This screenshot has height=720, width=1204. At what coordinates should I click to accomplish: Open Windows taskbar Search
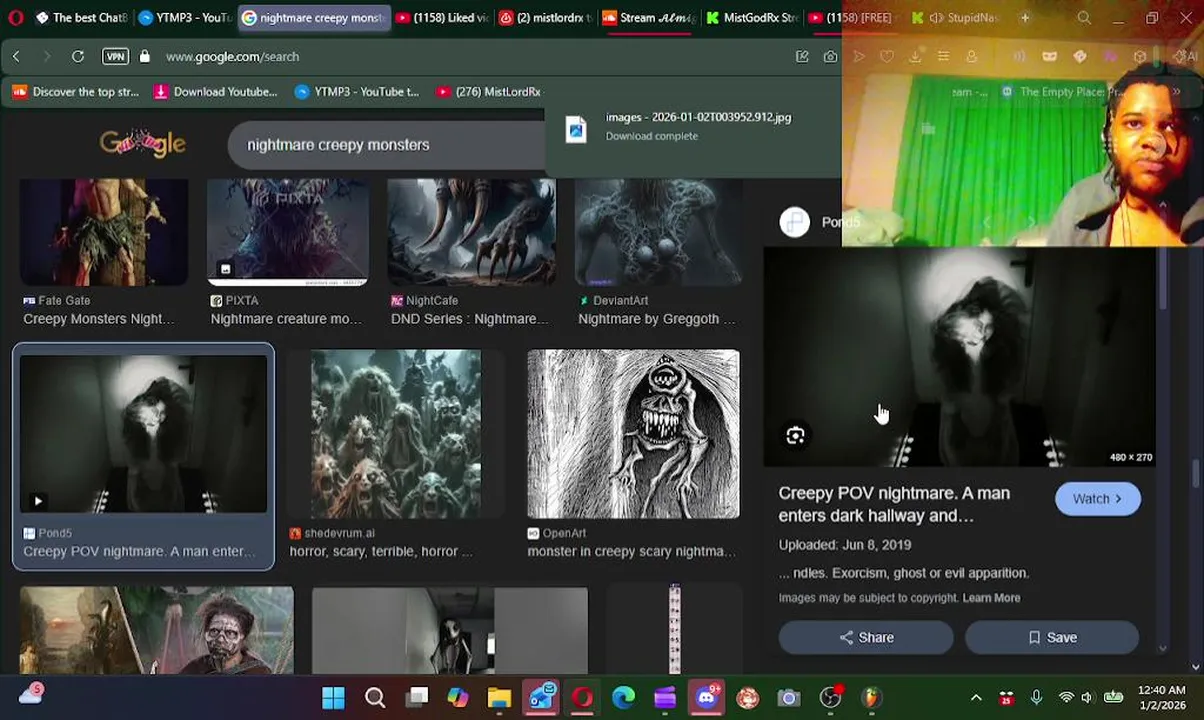pyautogui.click(x=375, y=698)
